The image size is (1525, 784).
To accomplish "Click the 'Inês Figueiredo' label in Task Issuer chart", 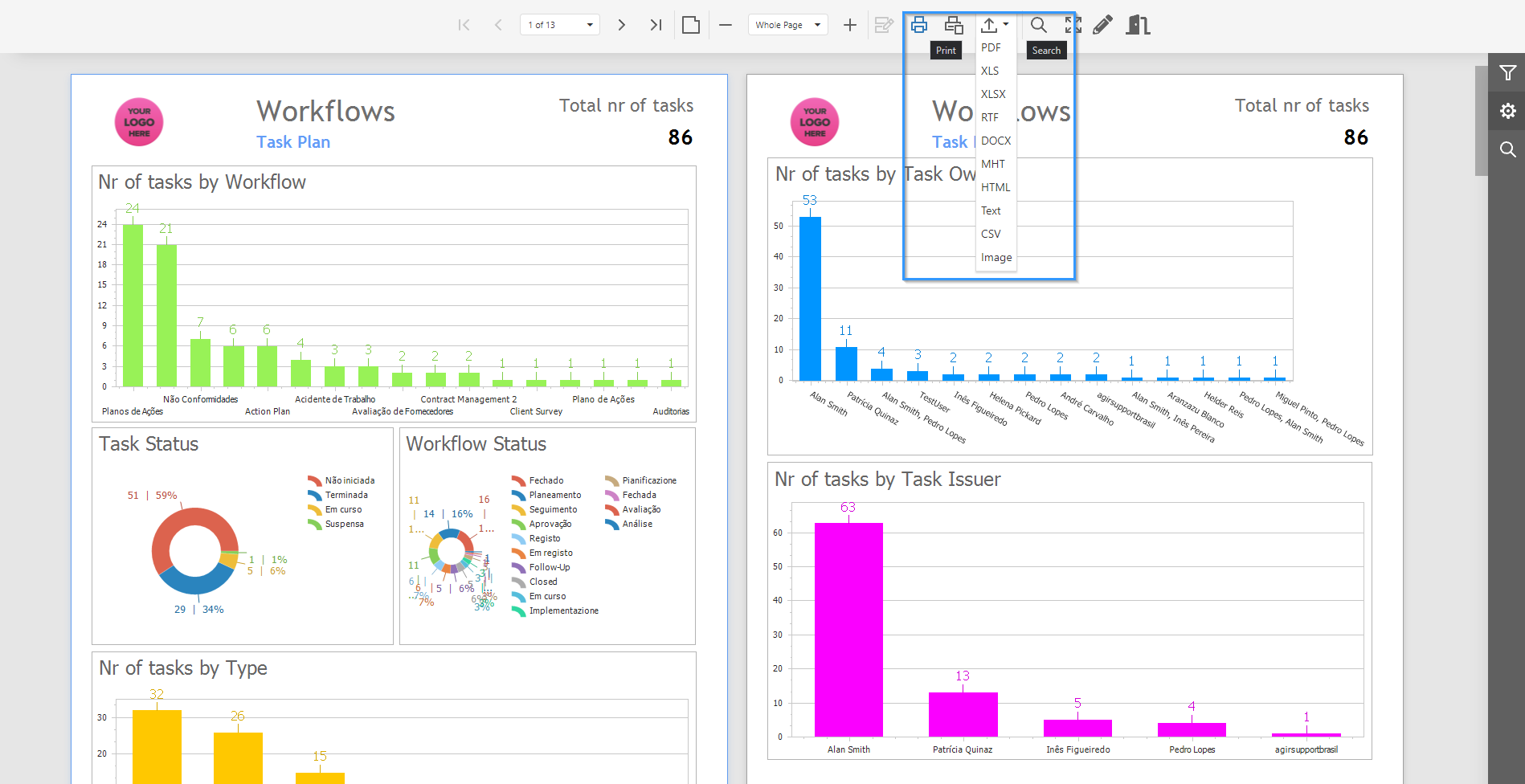I will [1078, 749].
